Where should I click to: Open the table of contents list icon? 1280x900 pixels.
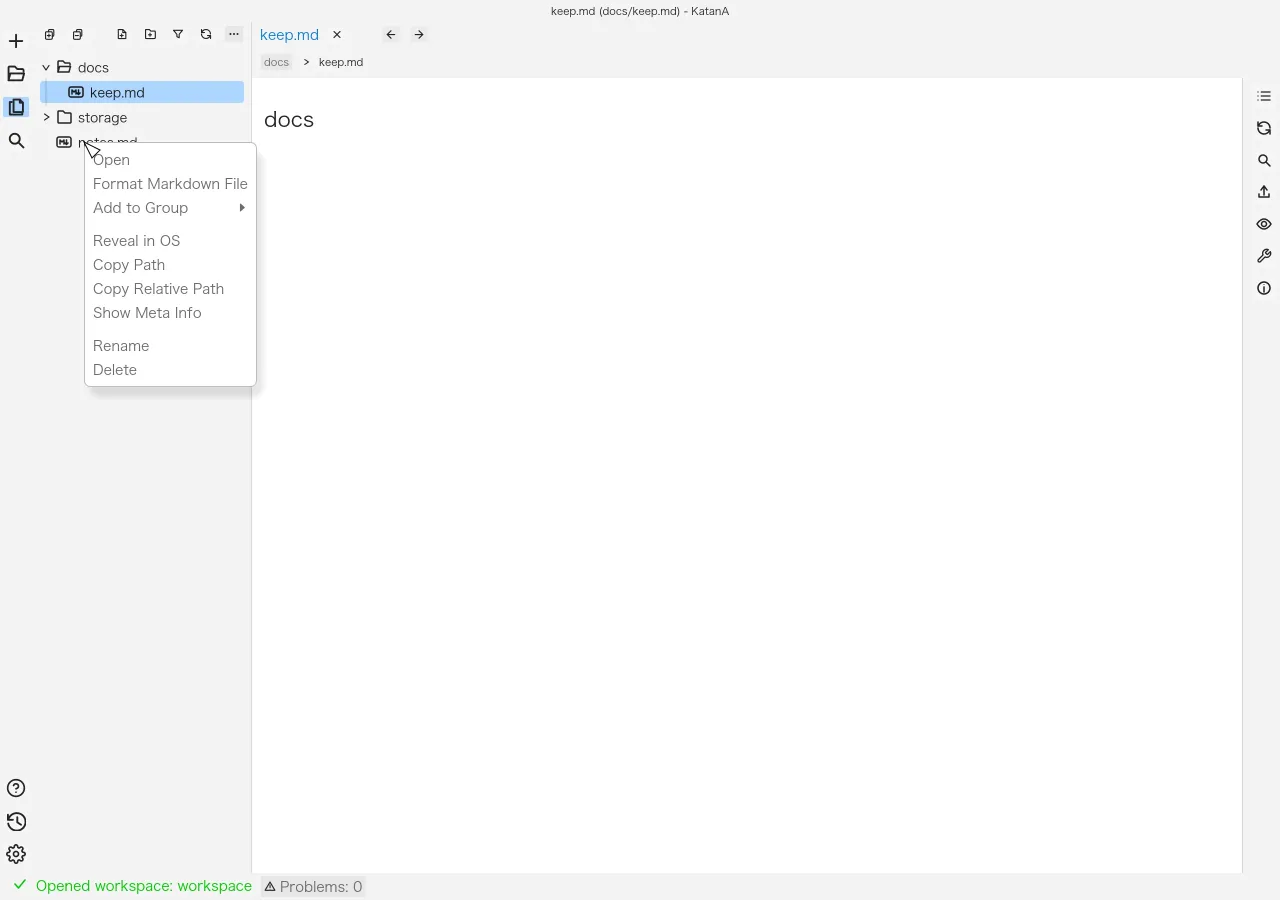tap(1264, 96)
